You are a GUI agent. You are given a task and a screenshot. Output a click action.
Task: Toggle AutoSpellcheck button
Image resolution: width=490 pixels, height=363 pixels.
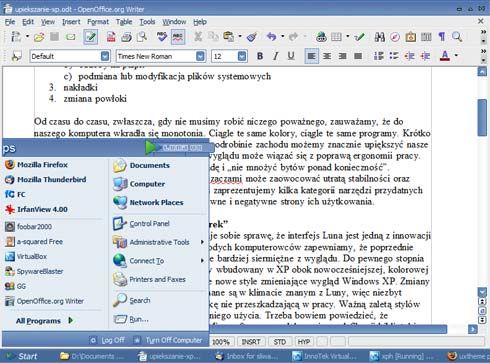pos(178,37)
